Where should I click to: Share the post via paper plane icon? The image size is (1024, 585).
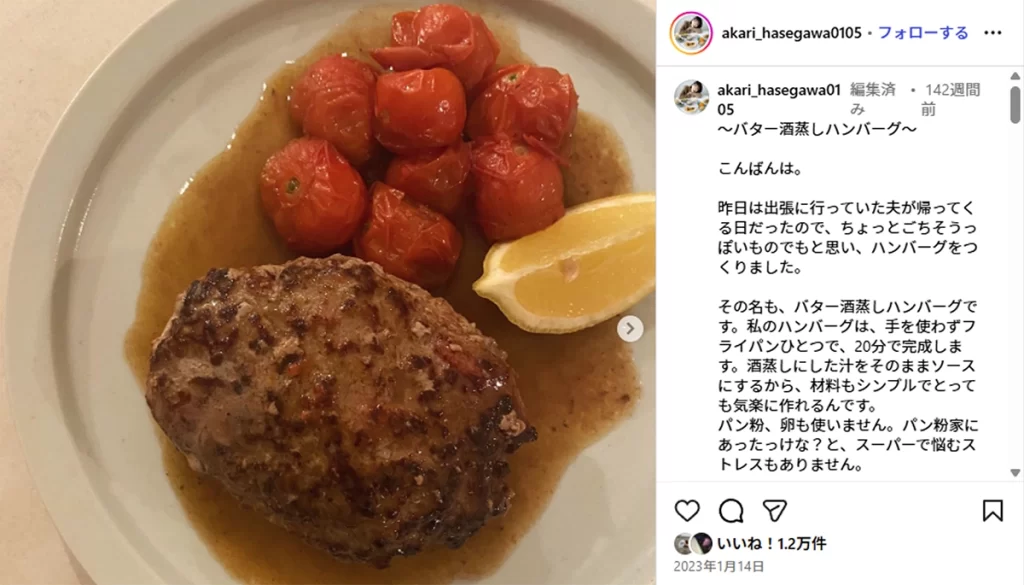[x=775, y=511]
